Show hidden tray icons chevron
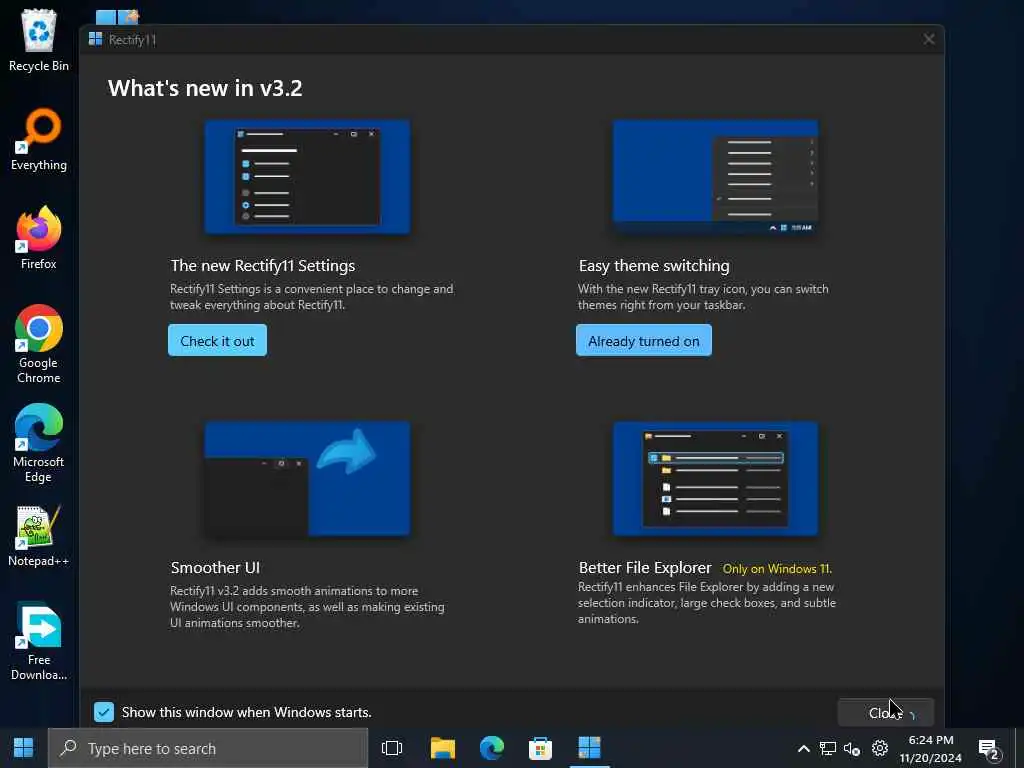Image resolution: width=1024 pixels, height=768 pixels. (804, 748)
